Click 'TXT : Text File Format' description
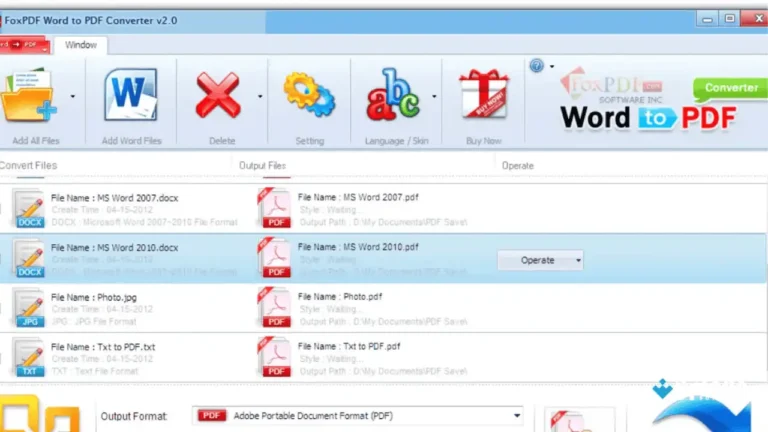 pos(95,371)
